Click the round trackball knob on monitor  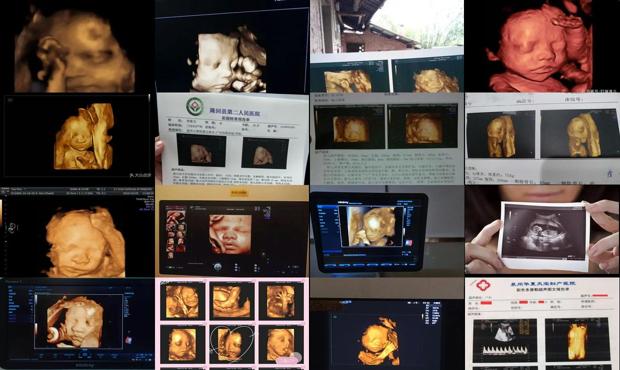coord(217,267)
